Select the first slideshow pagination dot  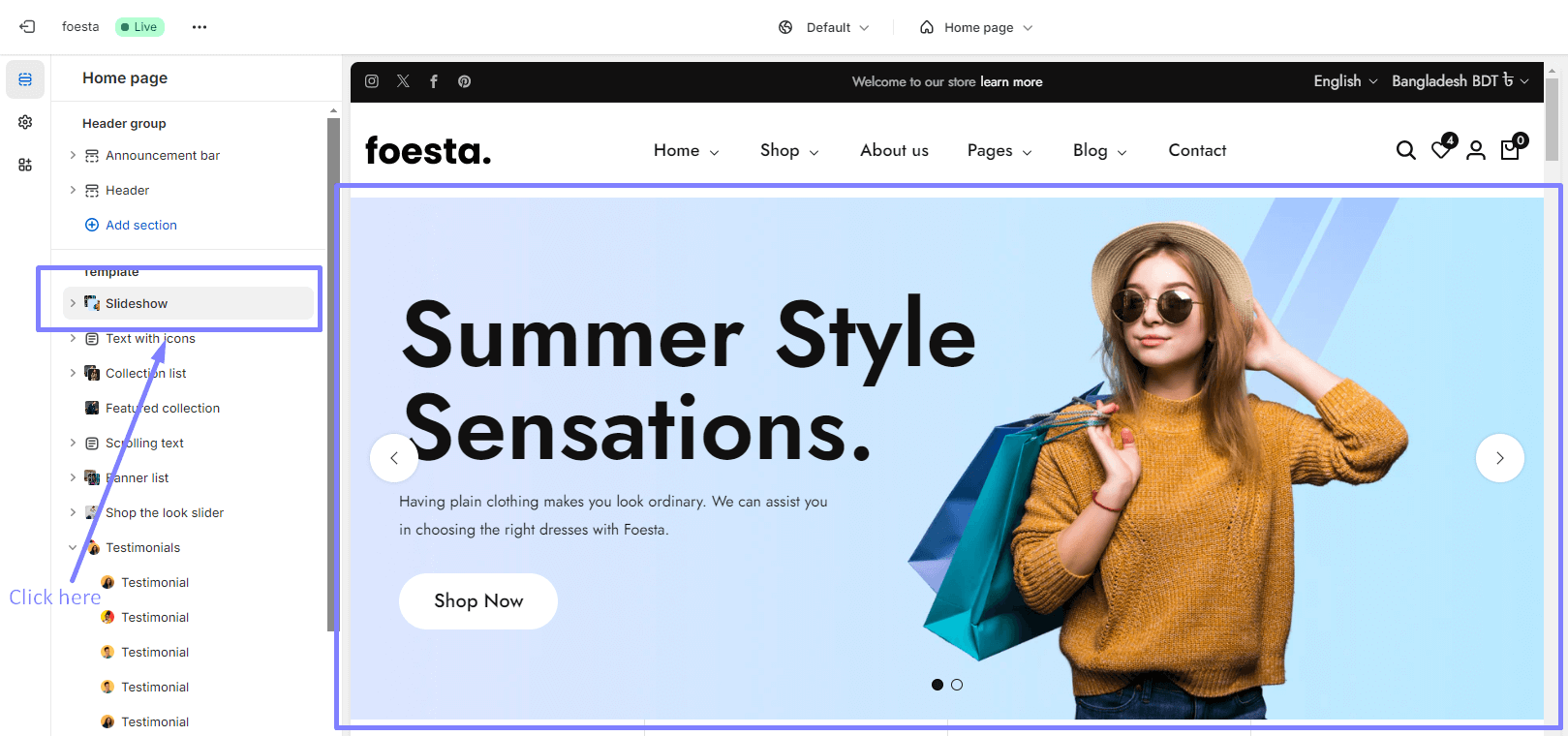[x=938, y=685]
